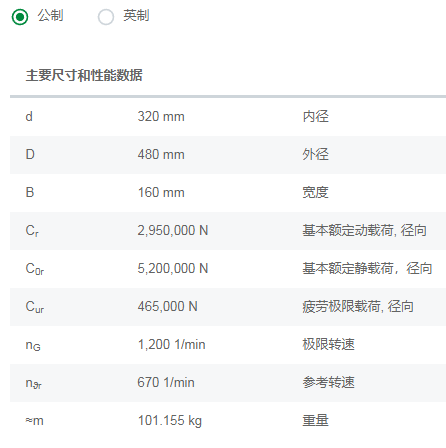This screenshot has width=446, height=448.
Task: Click the 疲劳极限载荷, 径向 description
Action: coord(358,307)
